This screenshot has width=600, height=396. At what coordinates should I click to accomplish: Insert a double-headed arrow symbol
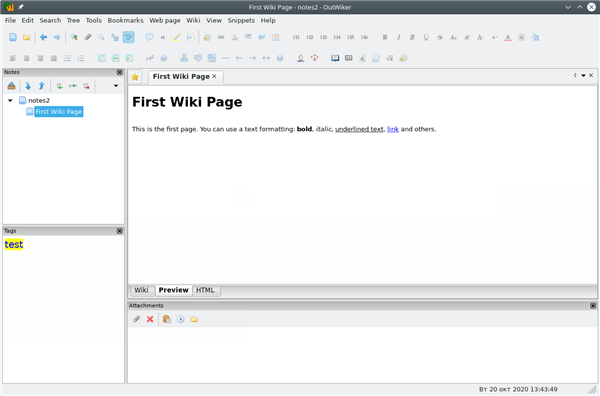point(266,58)
